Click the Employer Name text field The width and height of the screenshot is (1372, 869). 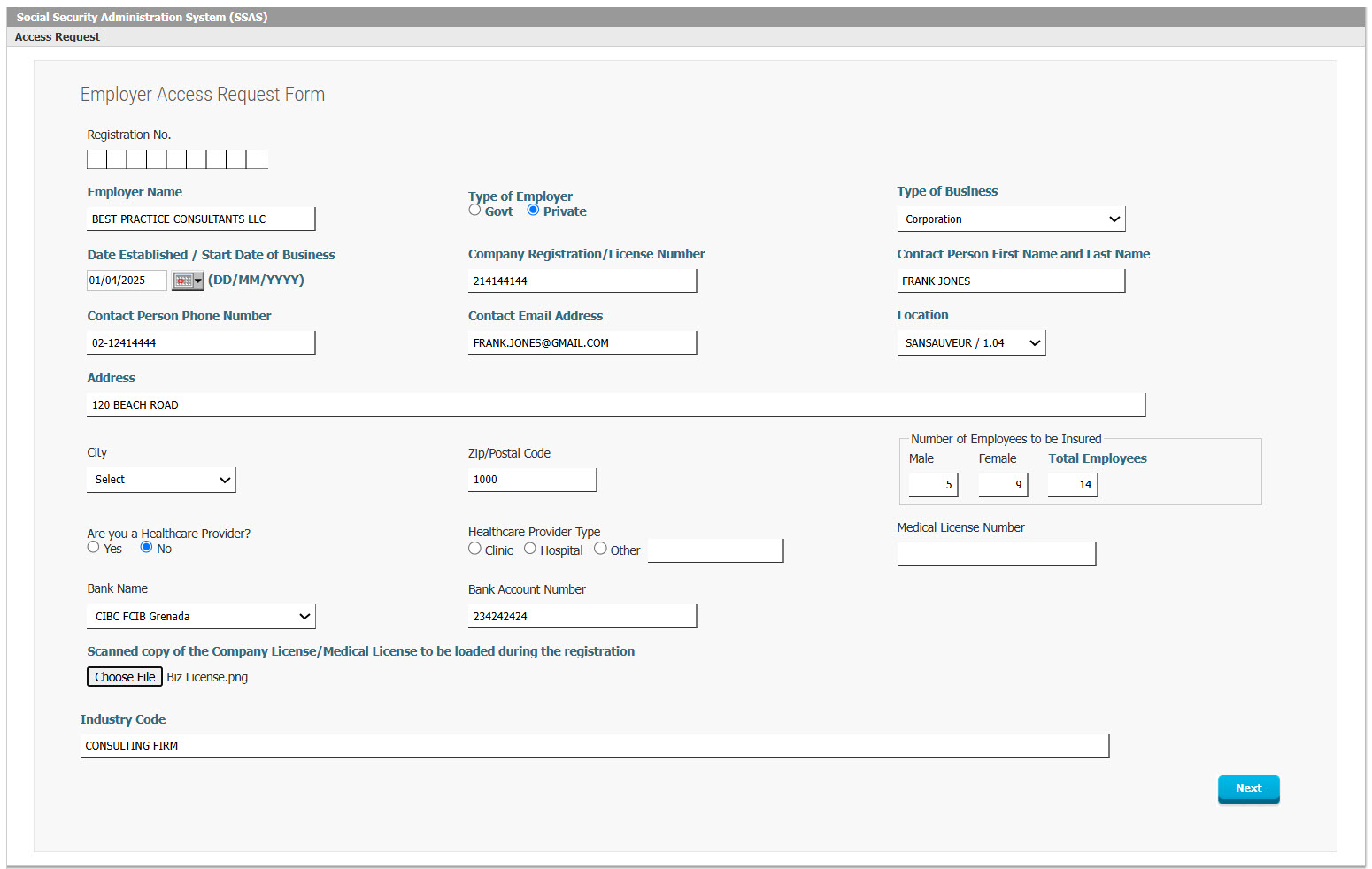point(201,219)
